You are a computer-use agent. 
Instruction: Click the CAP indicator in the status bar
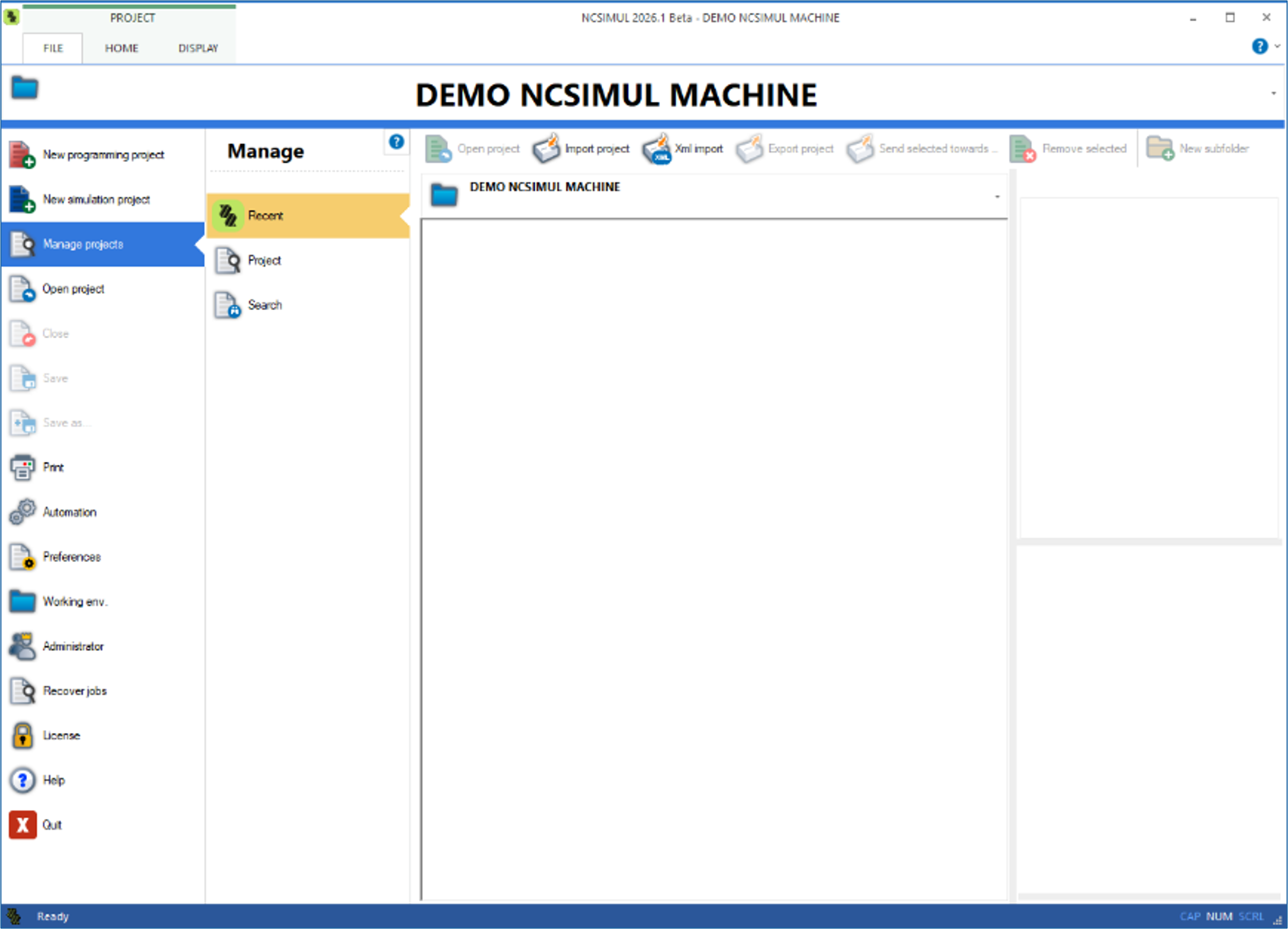[1190, 916]
